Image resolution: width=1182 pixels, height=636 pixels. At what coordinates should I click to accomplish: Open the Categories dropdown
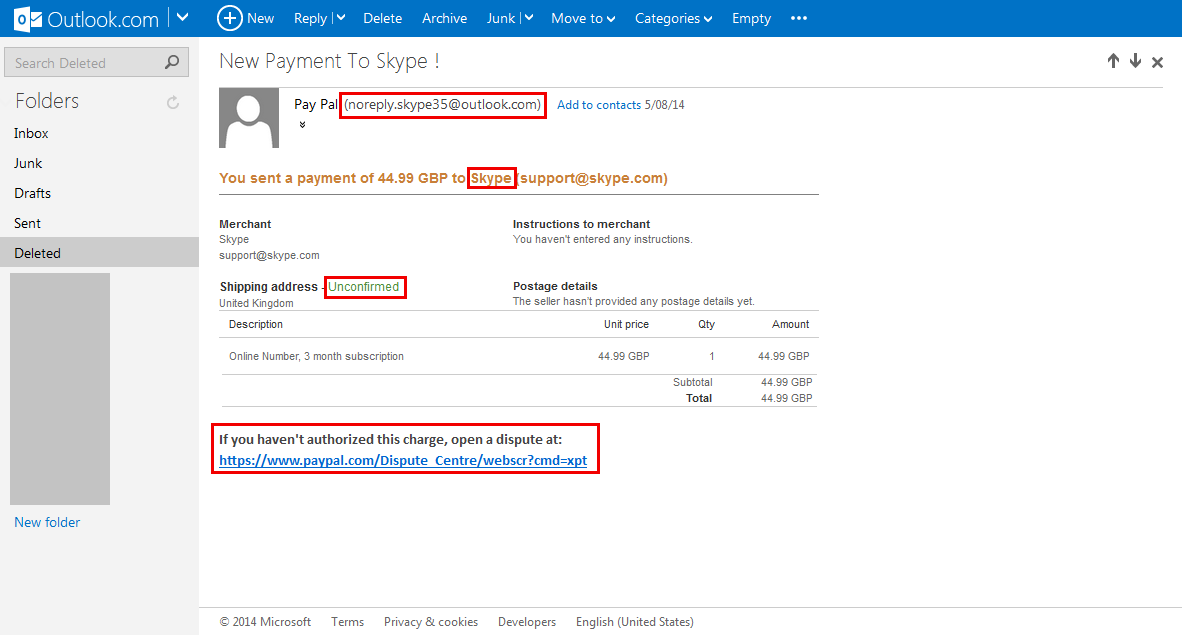(673, 18)
